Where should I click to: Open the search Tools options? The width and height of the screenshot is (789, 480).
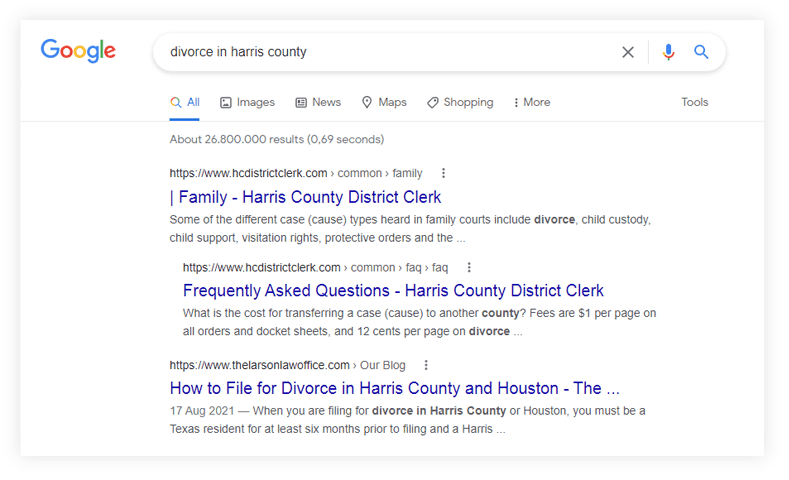[x=694, y=102]
